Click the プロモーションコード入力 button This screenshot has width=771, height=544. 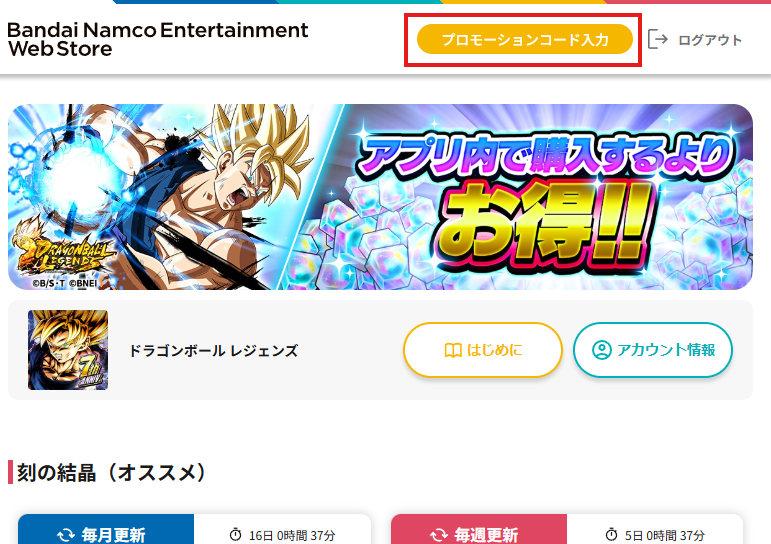[525, 39]
